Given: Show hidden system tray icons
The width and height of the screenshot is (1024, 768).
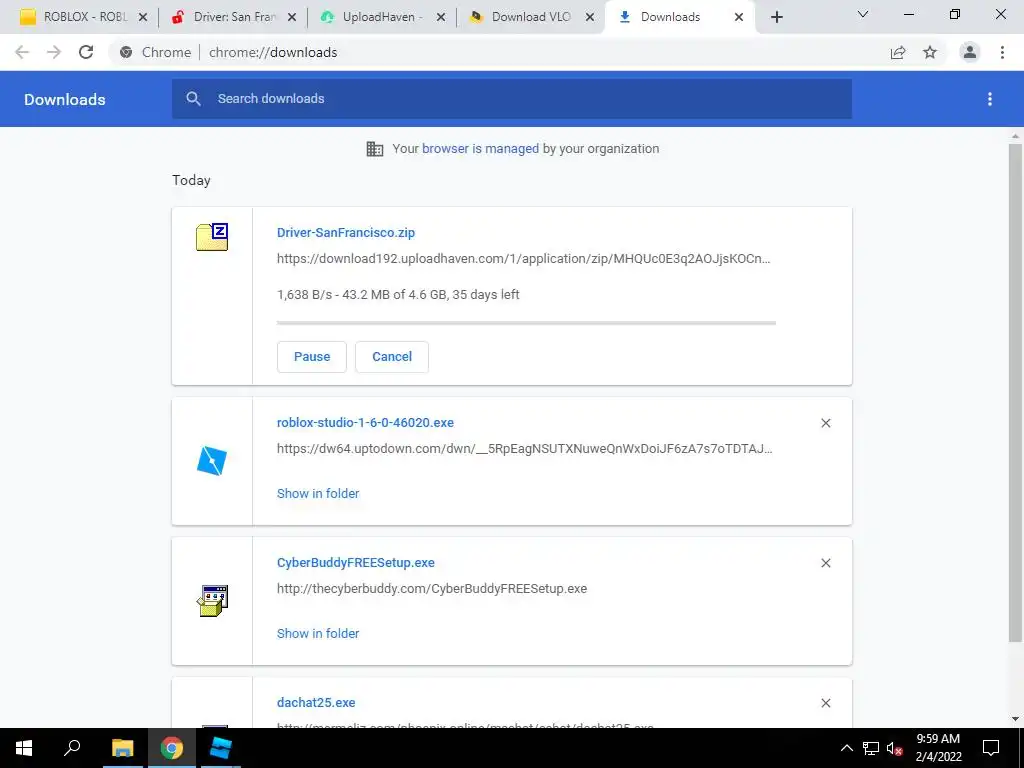Looking at the screenshot, I should [x=846, y=748].
